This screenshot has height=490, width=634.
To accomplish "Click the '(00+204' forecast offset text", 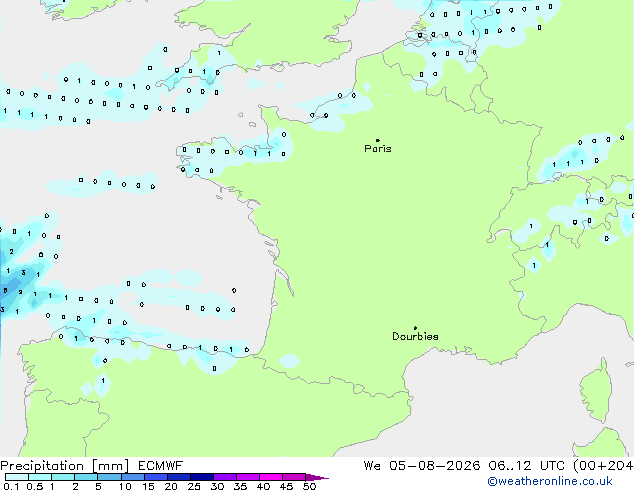I will pos(603,466).
